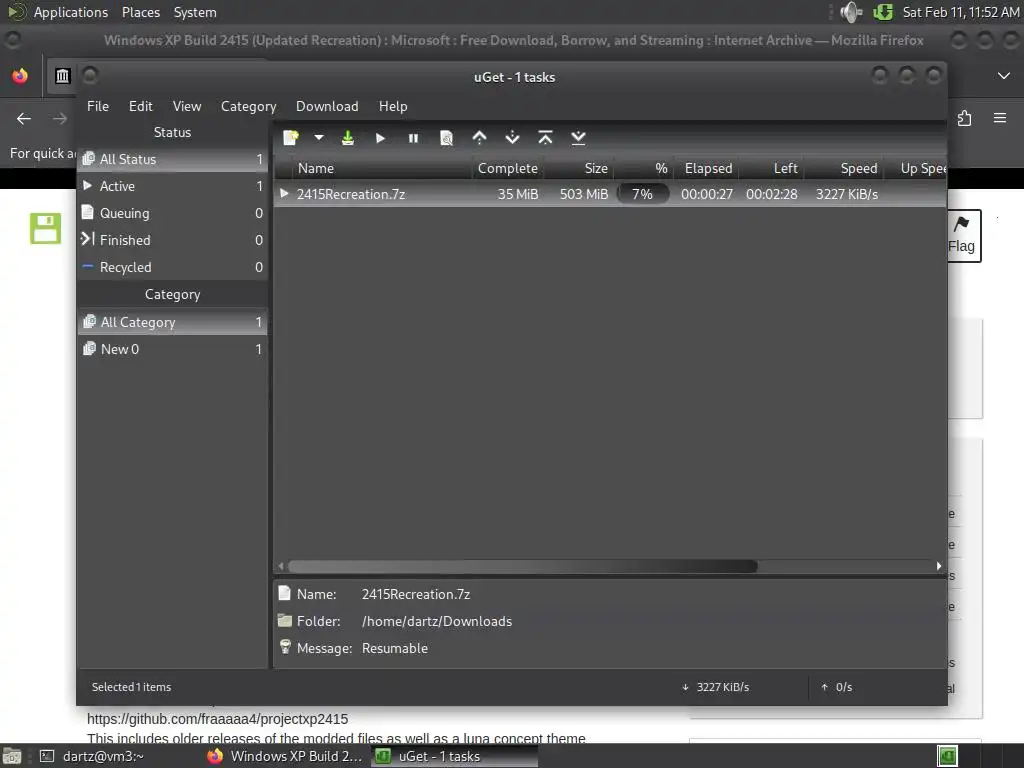Open the Applications menu in top panel
1024x768 pixels.
coord(71,12)
